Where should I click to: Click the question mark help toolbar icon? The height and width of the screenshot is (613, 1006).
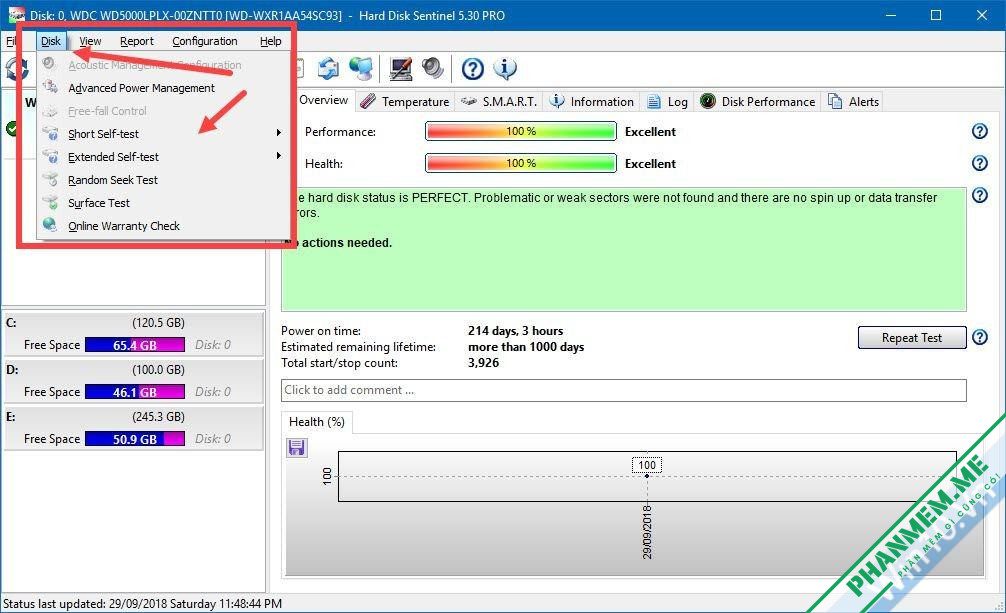[x=473, y=68]
